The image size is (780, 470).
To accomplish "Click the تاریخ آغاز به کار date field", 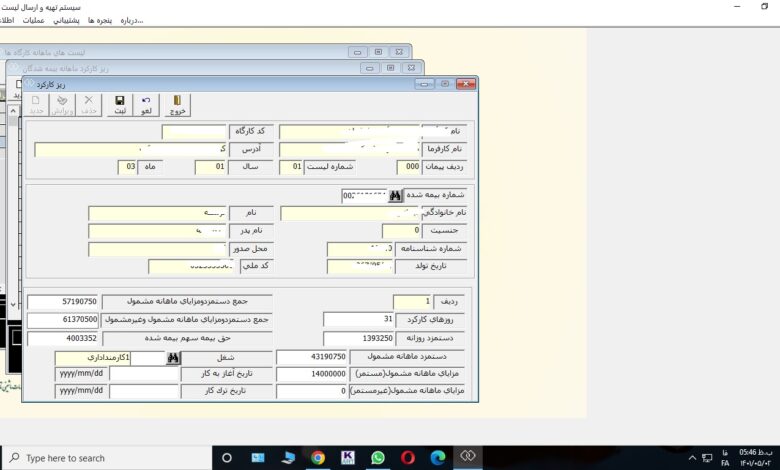I will pos(82,374).
